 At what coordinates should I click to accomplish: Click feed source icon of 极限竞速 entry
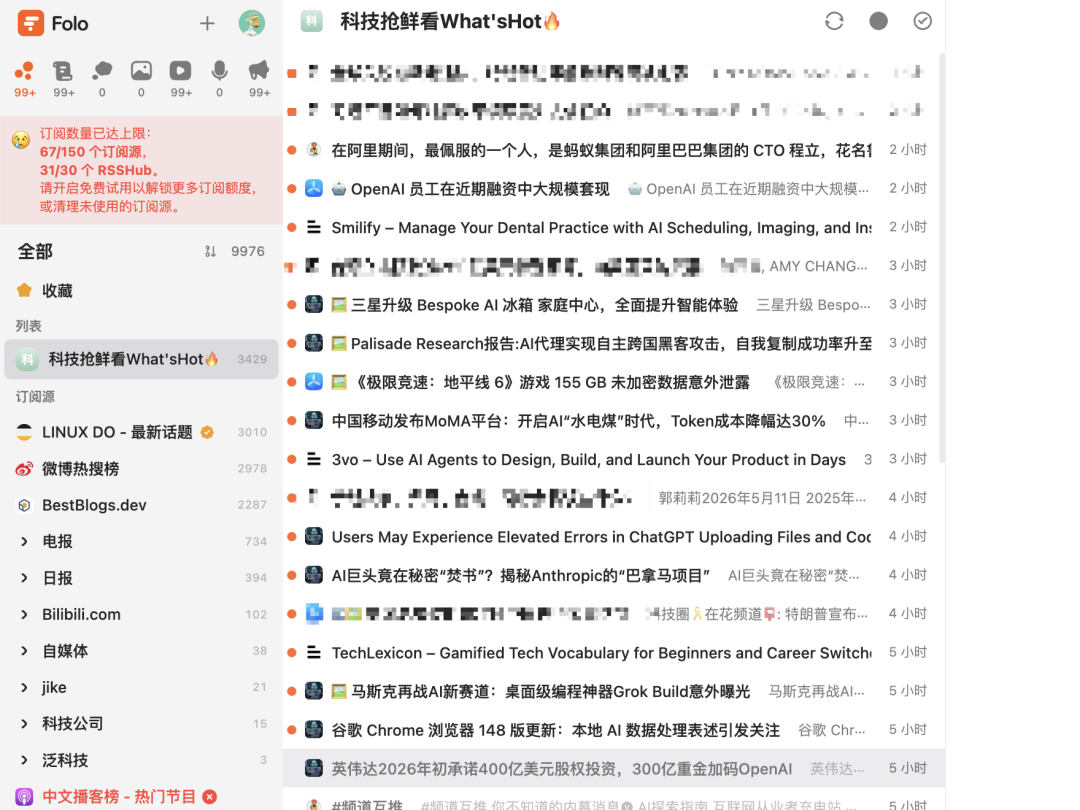pyautogui.click(x=313, y=381)
